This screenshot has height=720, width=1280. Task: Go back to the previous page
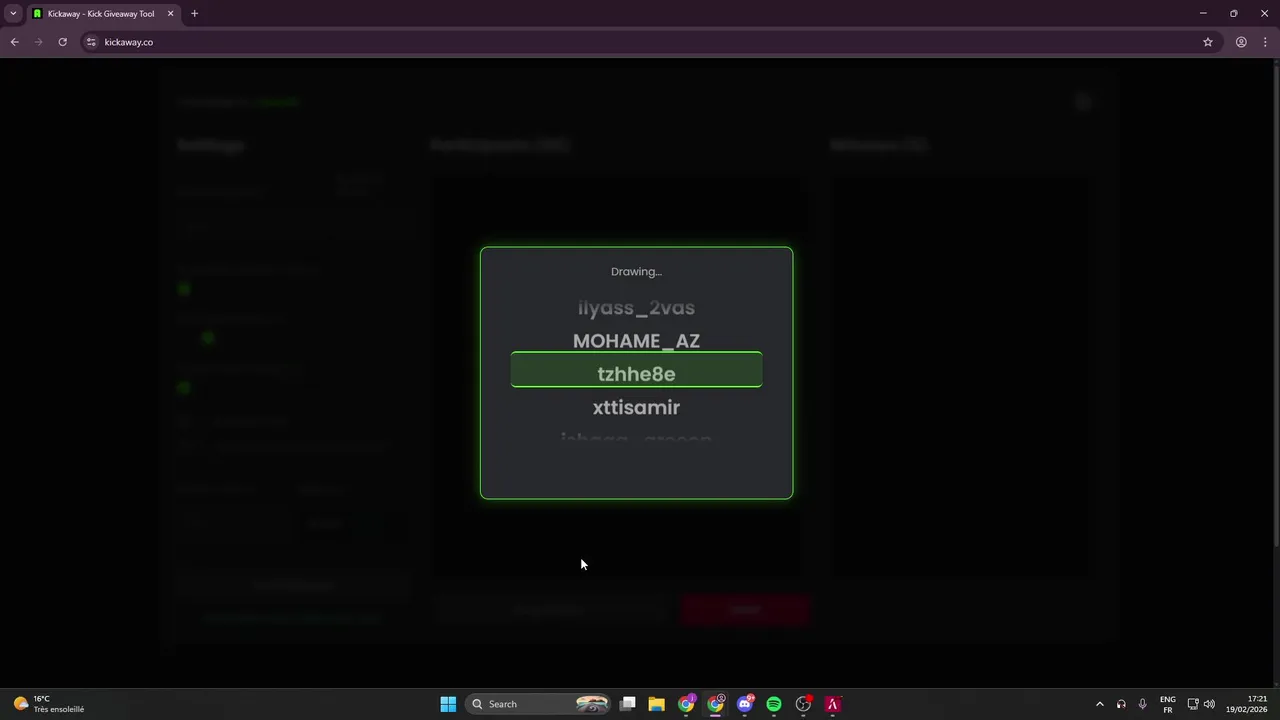pos(14,42)
